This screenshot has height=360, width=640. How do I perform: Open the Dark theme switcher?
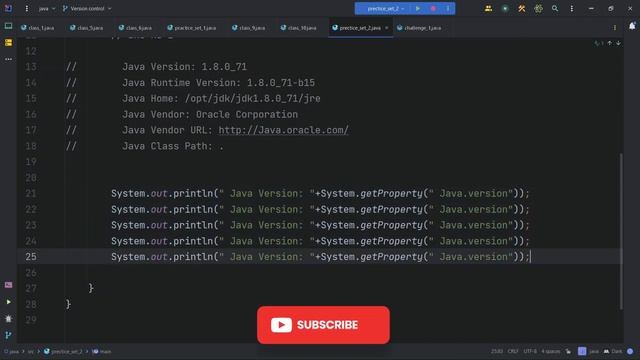point(613,351)
